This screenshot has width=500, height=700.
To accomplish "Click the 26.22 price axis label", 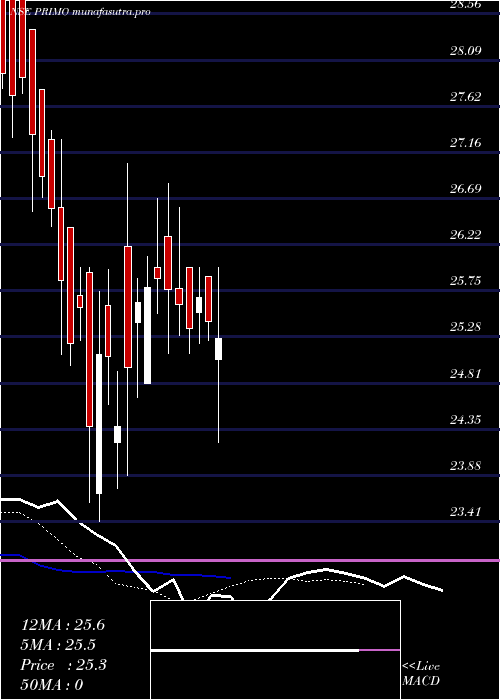I will point(465,235).
